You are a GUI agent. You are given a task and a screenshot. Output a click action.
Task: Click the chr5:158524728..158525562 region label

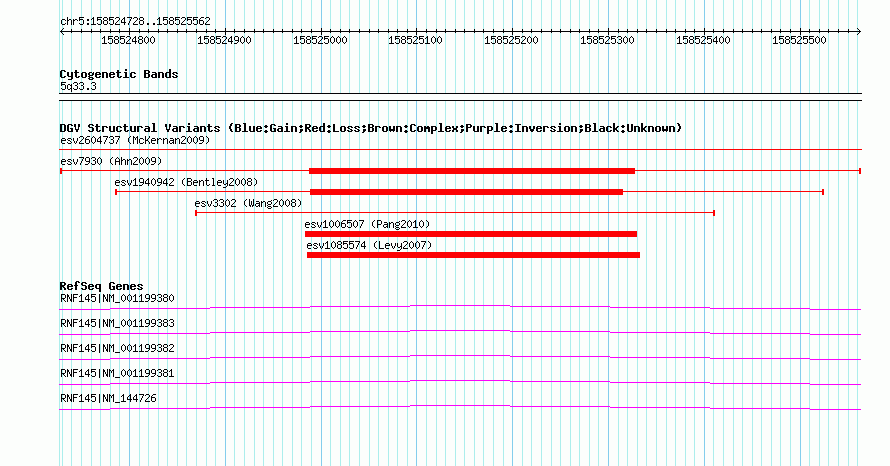click(x=135, y=21)
